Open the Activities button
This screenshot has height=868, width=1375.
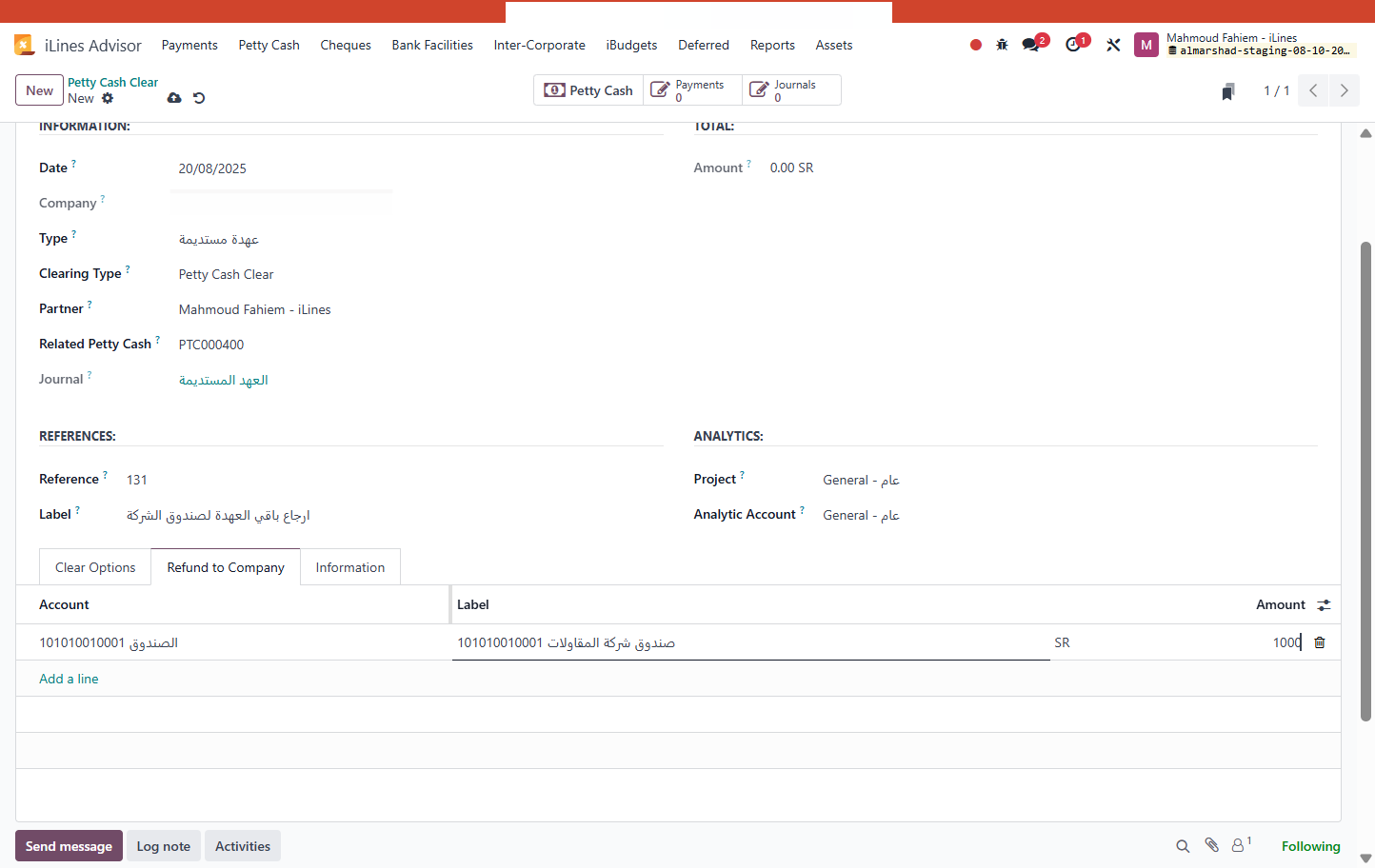coord(243,846)
